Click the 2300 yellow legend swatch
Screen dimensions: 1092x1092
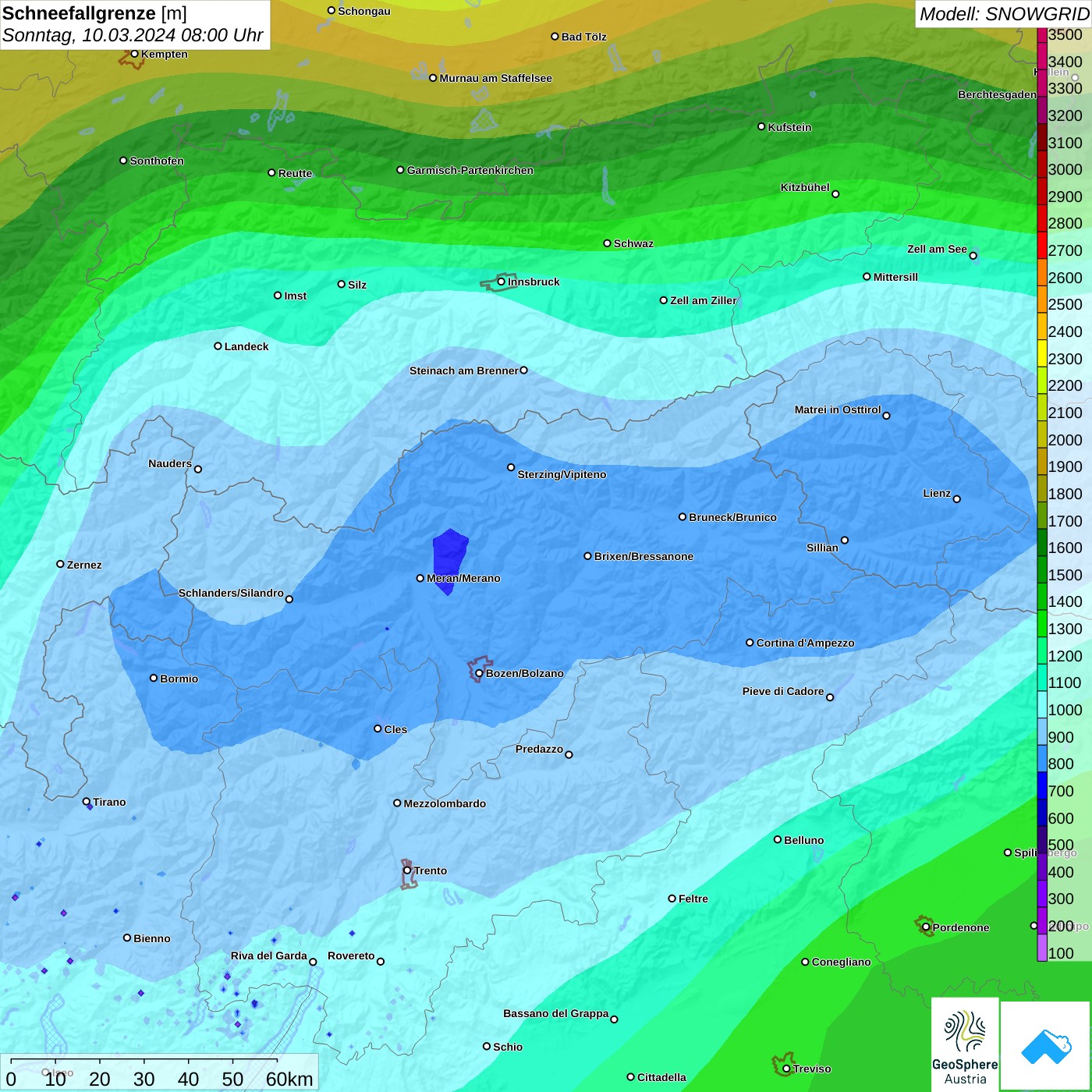tap(1042, 353)
